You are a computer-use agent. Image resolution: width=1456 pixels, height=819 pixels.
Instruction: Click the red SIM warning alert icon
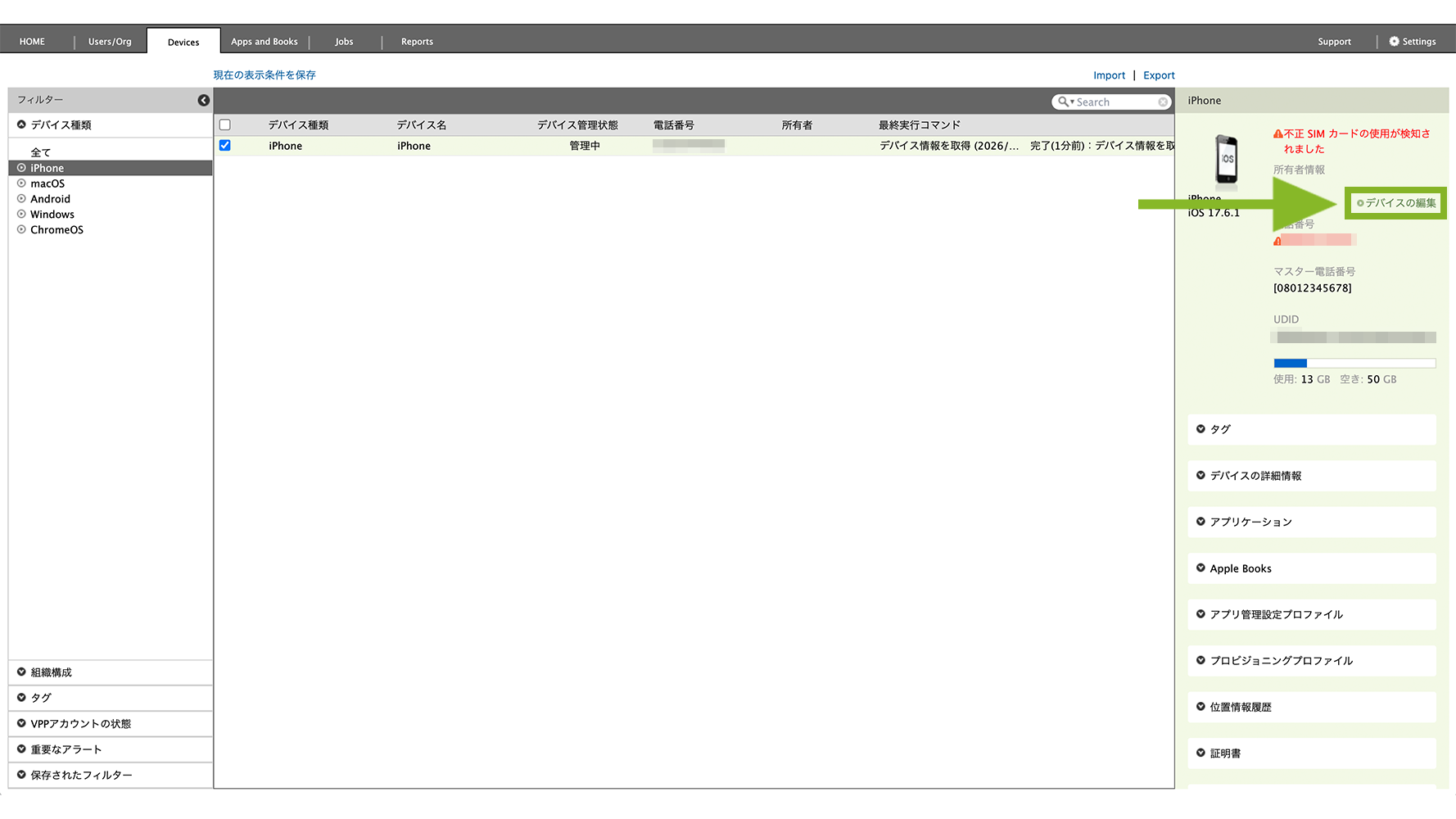1277,134
